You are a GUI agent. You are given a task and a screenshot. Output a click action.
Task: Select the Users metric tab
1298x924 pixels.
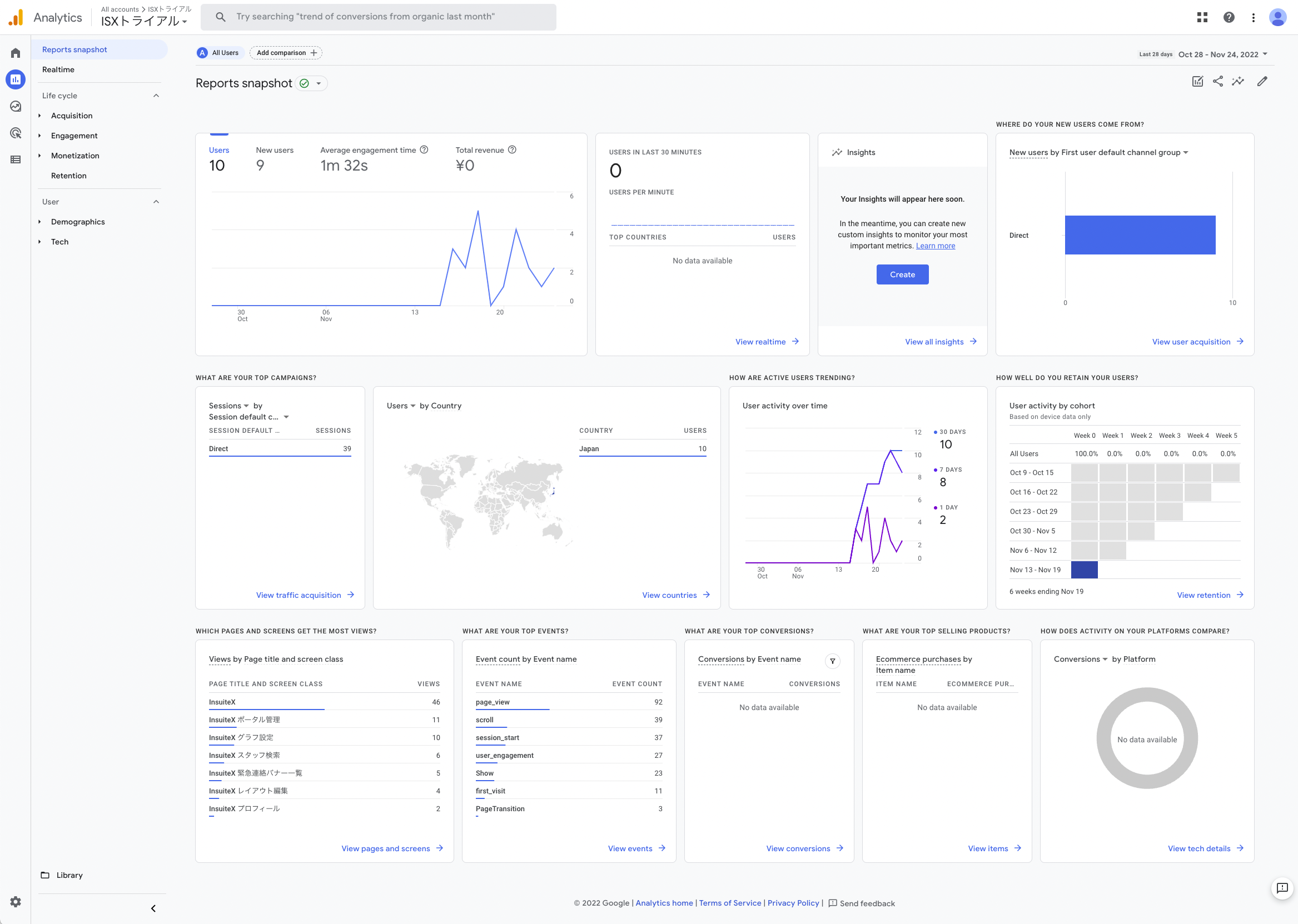(219, 159)
